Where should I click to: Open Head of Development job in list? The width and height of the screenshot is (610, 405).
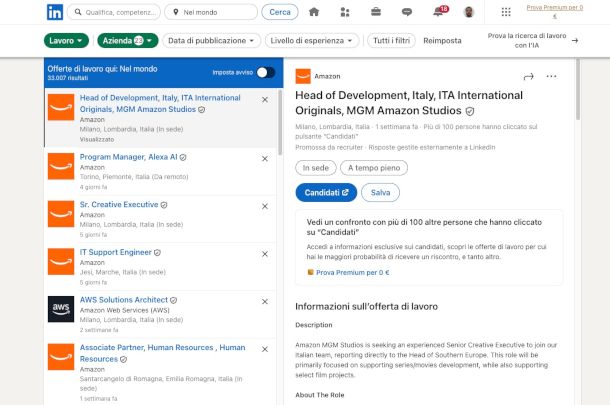click(160, 103)
